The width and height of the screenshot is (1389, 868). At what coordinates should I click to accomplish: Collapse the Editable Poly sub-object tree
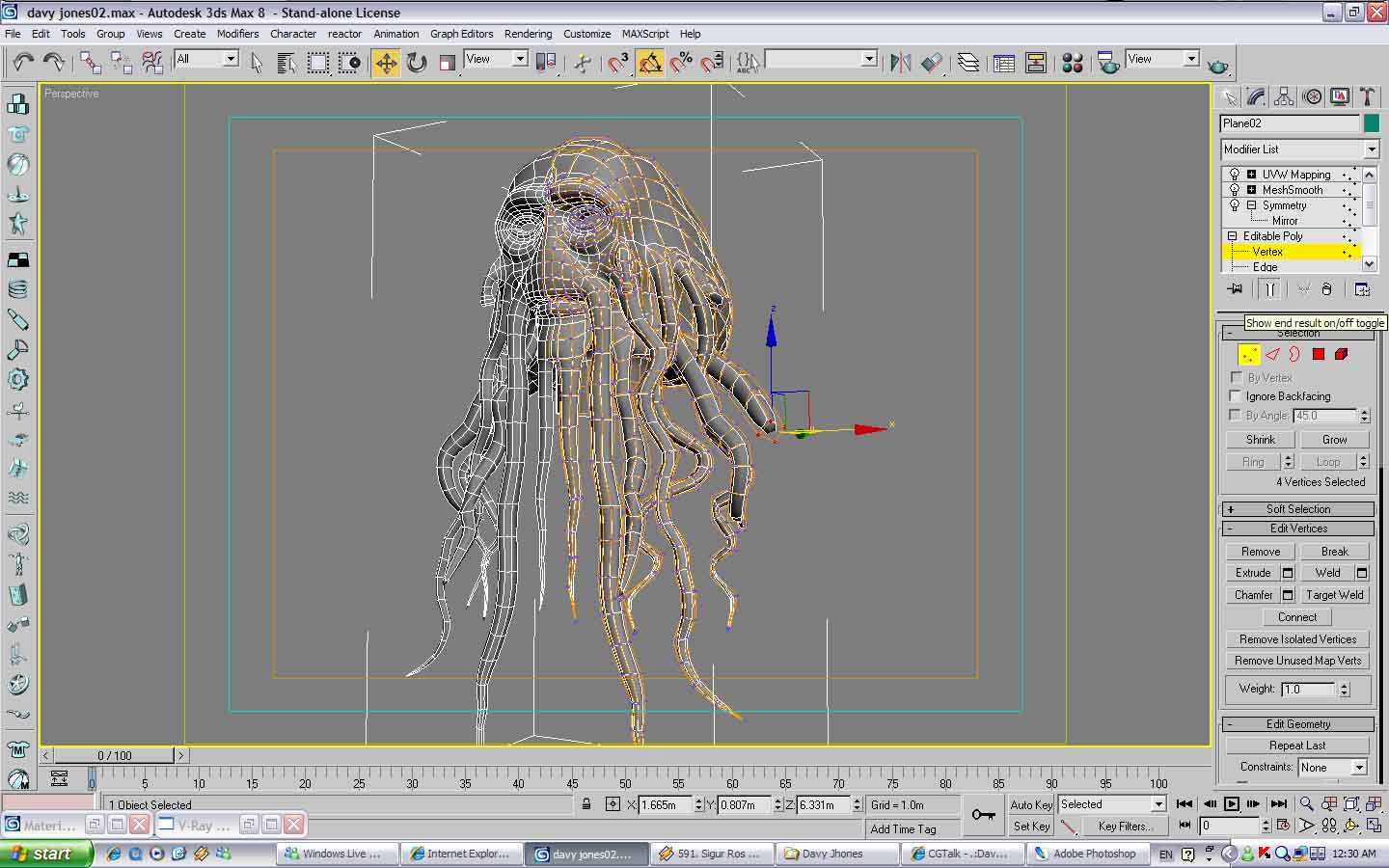tap(1232, 236)
